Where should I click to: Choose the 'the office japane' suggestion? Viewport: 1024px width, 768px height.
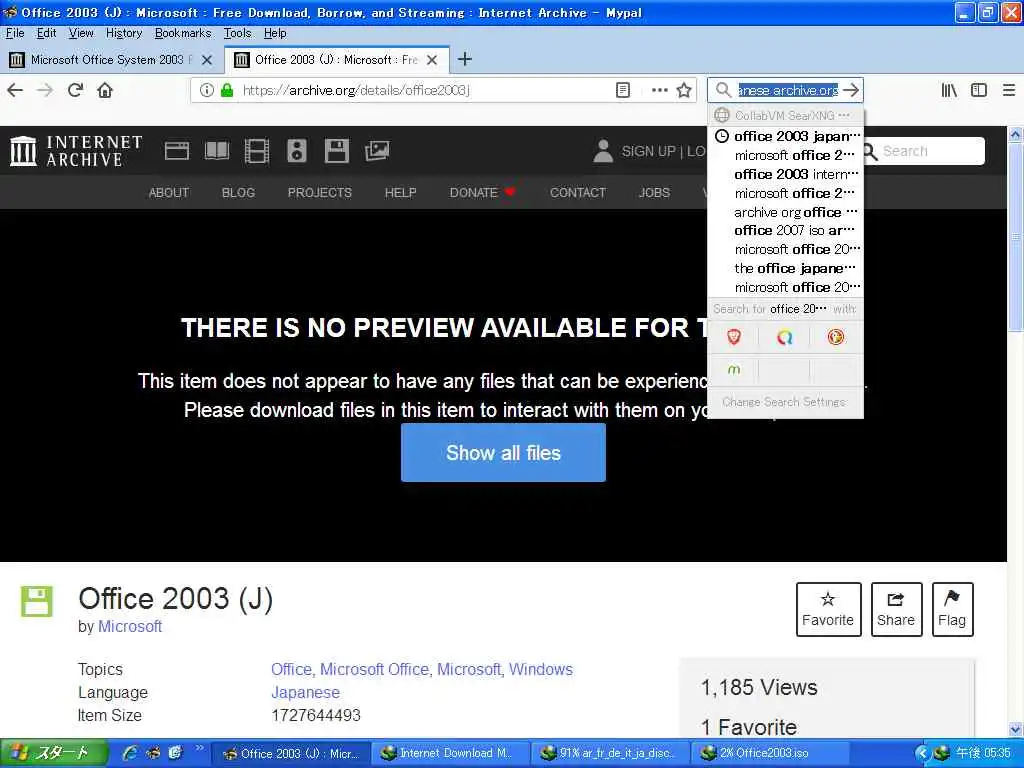point(786,268)
